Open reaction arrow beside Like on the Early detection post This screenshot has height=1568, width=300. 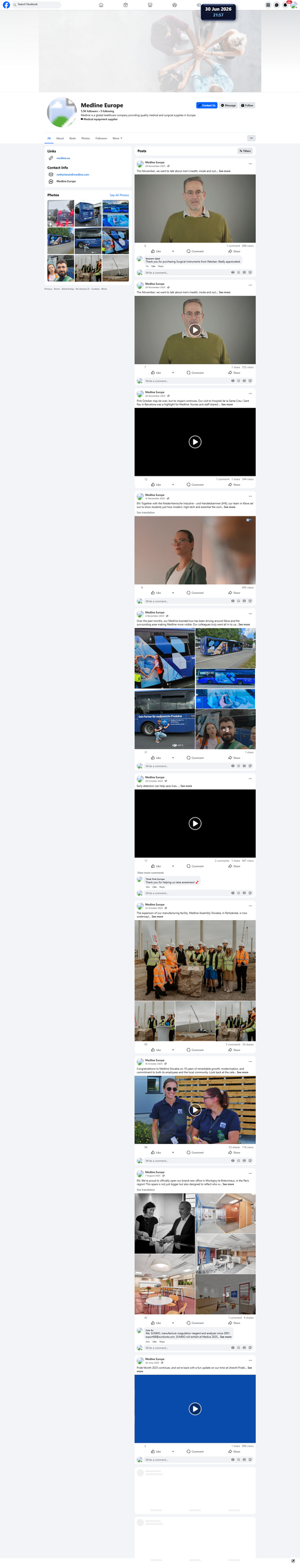tap(173, 866)
